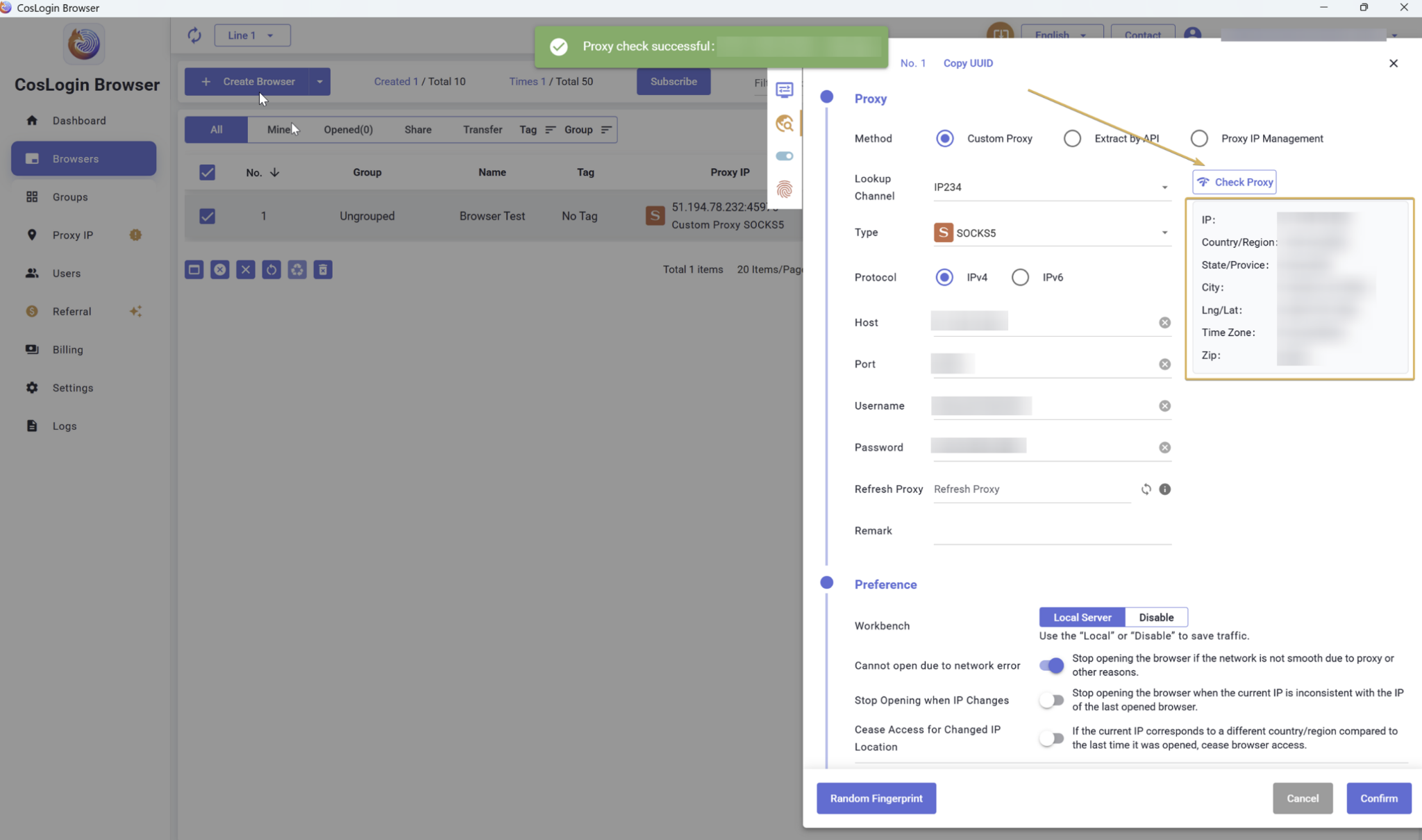Click the Copy UUID link
The image size is (1422, 840).
click(x=968, y=63)
